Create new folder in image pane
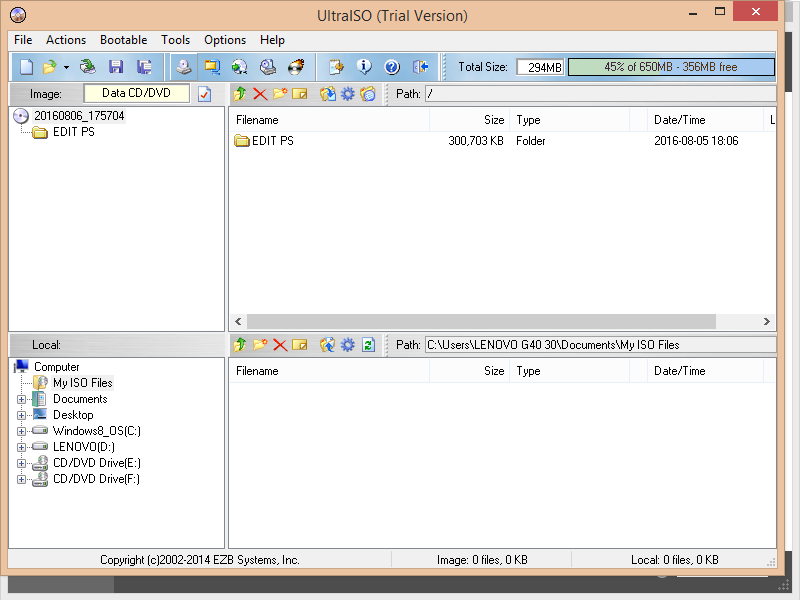 pyautogui.click(x=280, y=94)
